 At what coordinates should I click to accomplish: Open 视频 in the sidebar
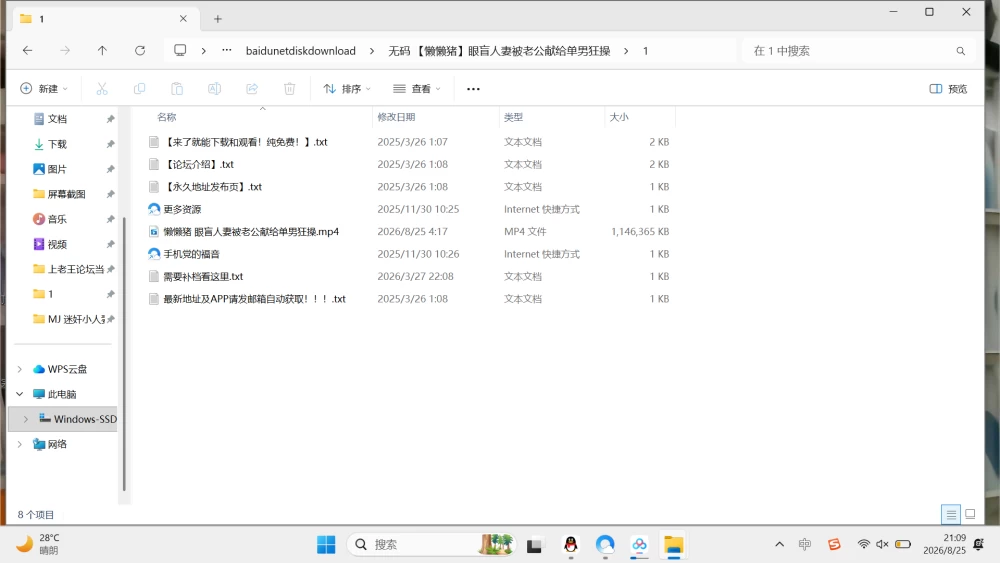[57, 244]
